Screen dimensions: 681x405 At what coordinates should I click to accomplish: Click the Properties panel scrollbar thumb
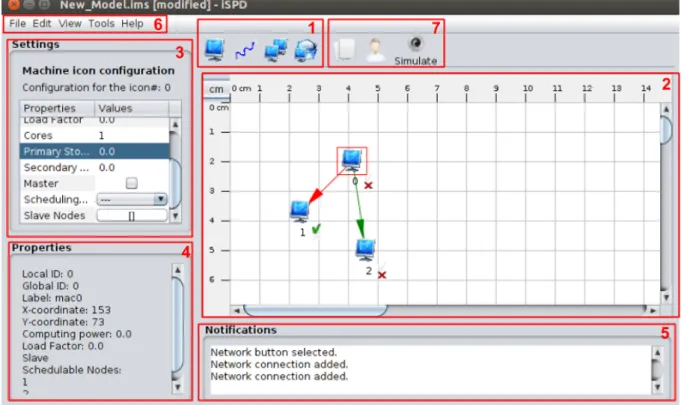pos(178,326)
